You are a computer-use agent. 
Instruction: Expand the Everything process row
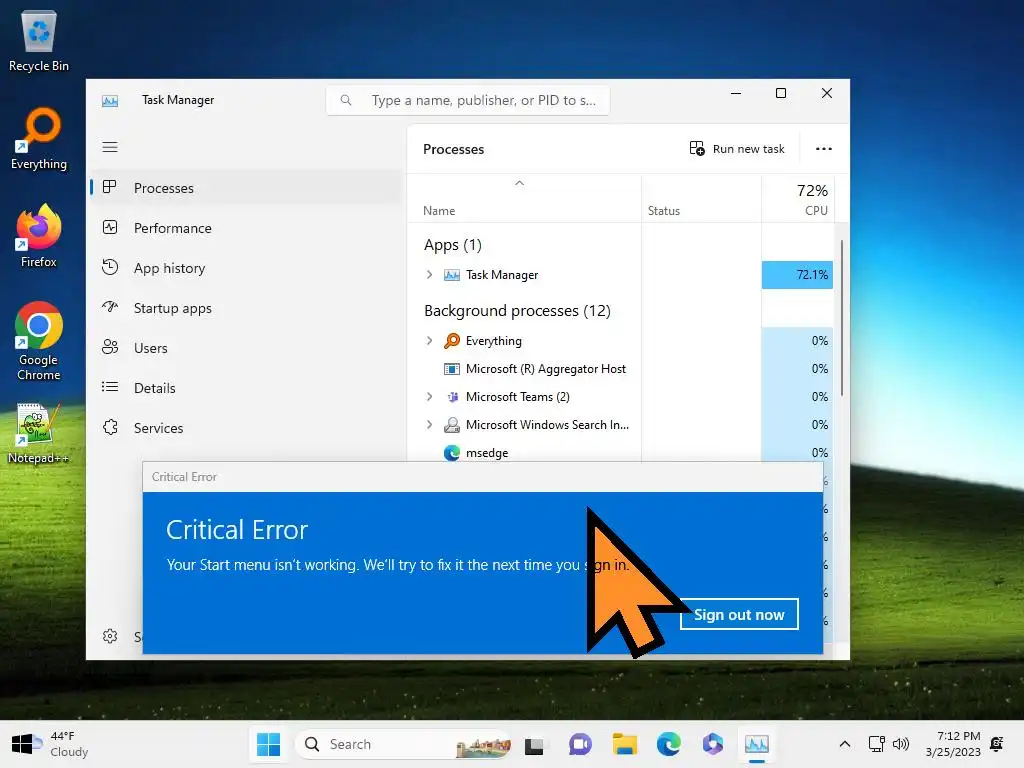point(429,340)
